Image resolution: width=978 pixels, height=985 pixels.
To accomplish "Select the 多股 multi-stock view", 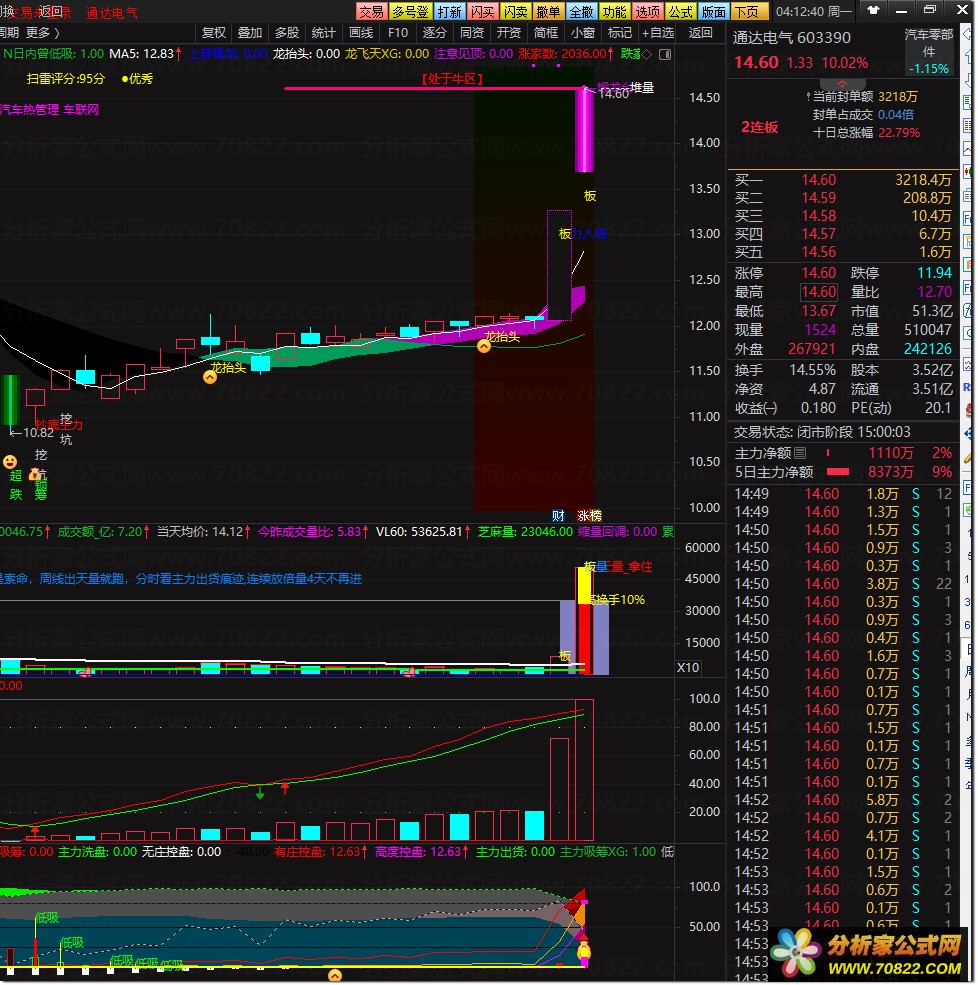I will 287,33.
